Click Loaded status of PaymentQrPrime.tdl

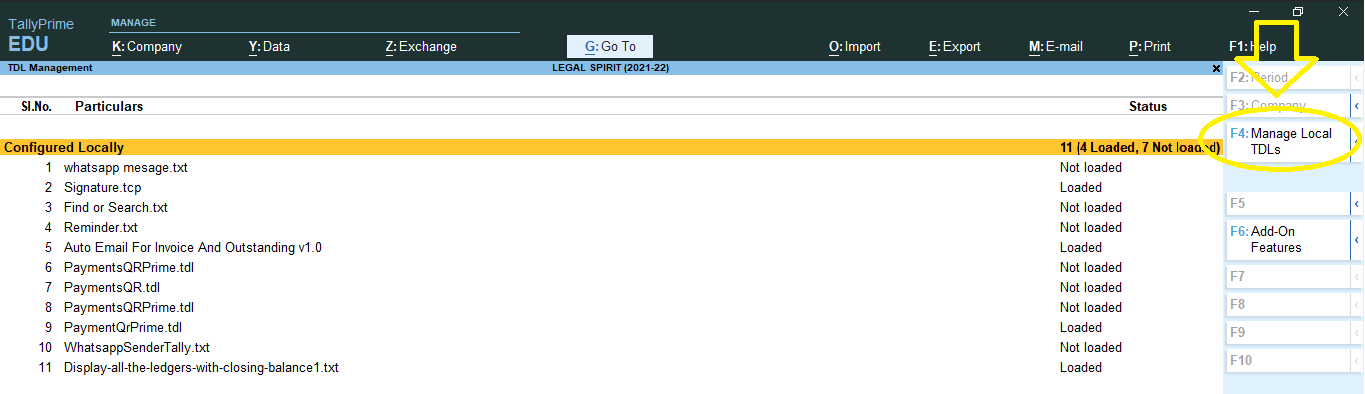(x=1081, y=327)
